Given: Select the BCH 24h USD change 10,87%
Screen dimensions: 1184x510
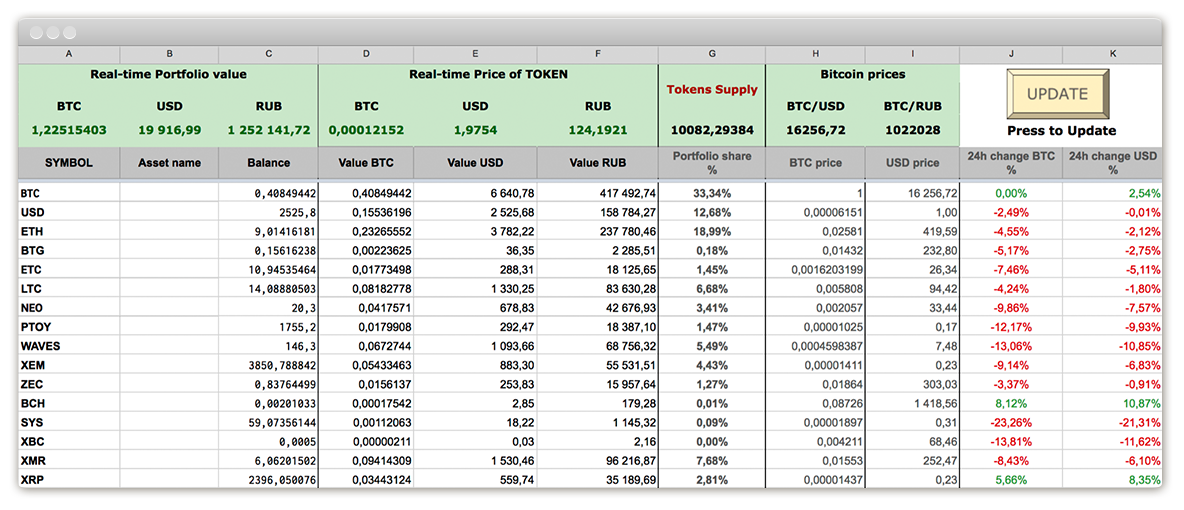Looking at the screenshot, I should pos(1112,403).
